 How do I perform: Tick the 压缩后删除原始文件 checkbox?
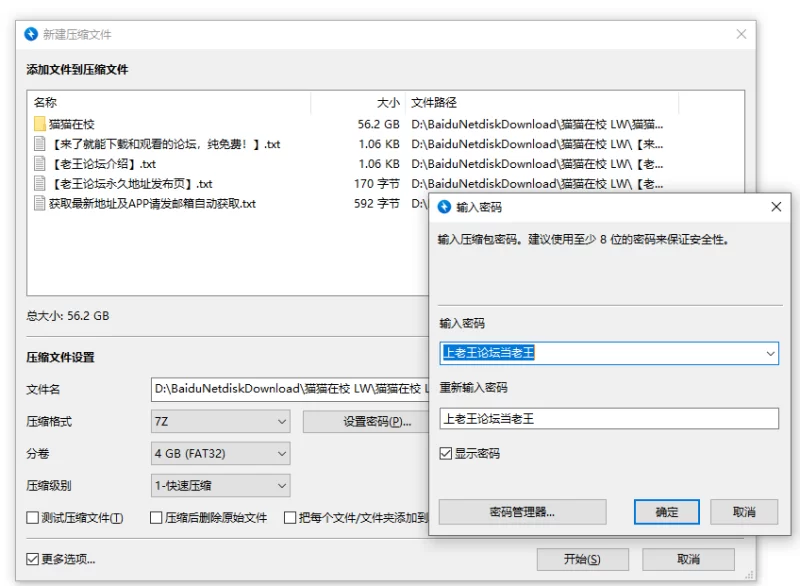coord(156,518)
